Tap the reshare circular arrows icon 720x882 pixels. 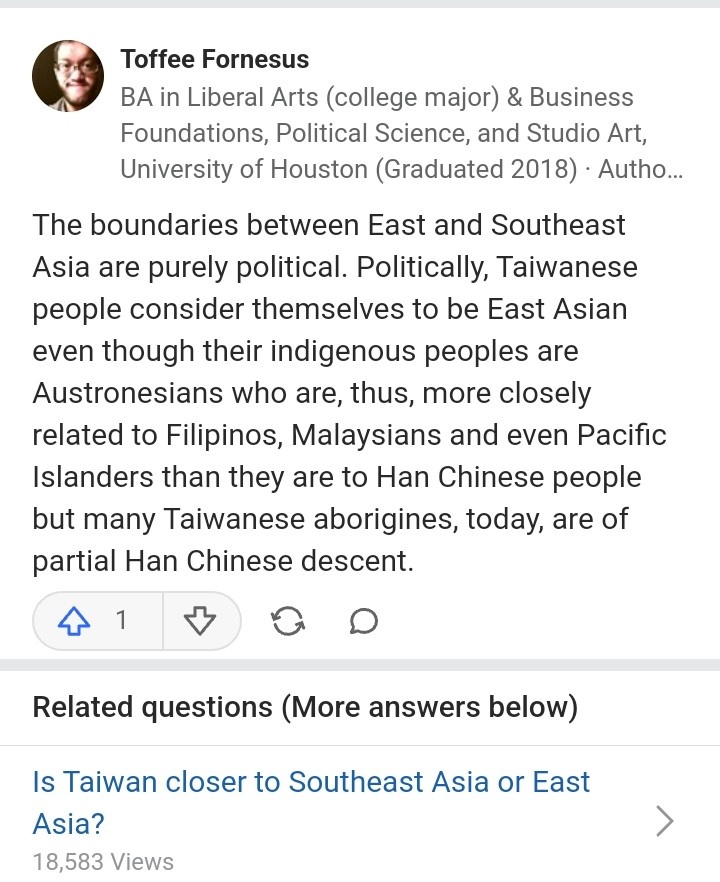click(289, 621)
